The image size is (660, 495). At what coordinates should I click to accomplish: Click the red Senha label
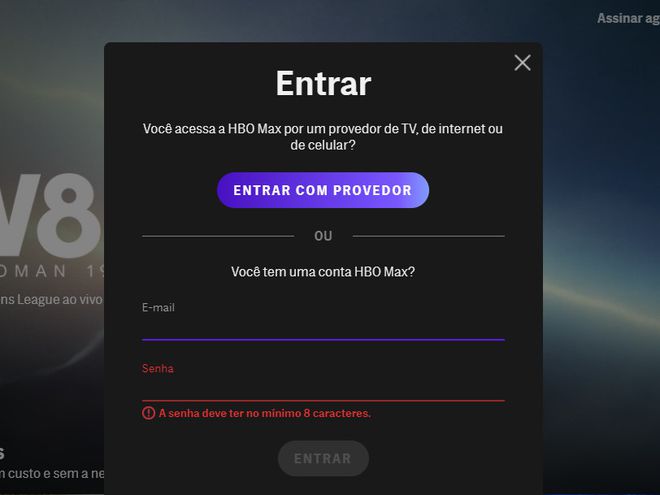(x=158, y=368)
